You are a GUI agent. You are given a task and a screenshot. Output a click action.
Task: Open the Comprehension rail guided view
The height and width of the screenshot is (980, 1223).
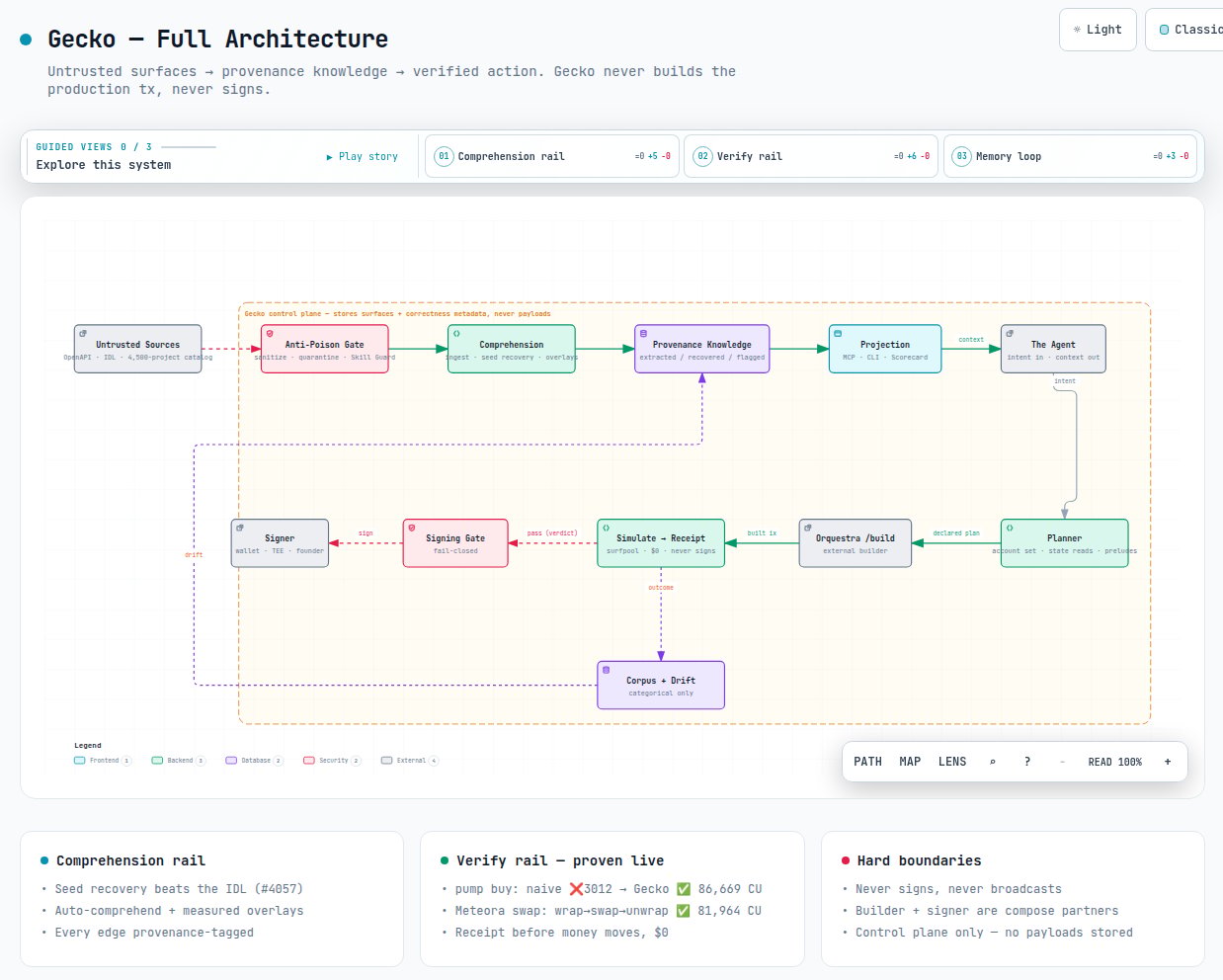[x=552, y=156]
